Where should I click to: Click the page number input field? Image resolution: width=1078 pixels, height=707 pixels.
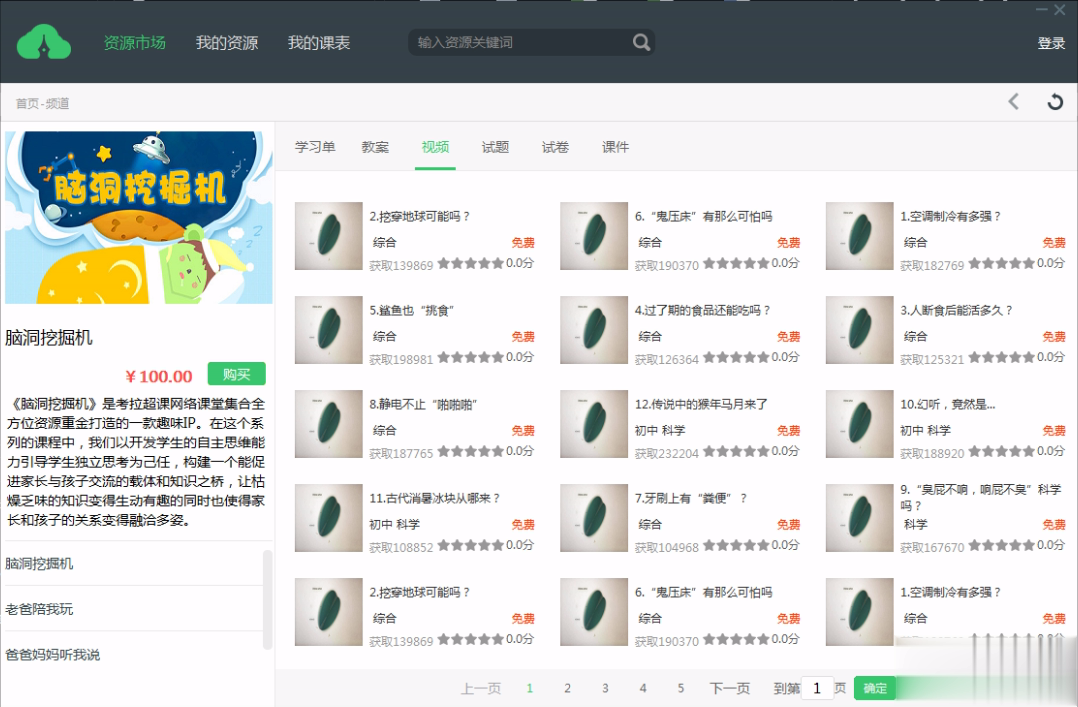coord(816,688)
